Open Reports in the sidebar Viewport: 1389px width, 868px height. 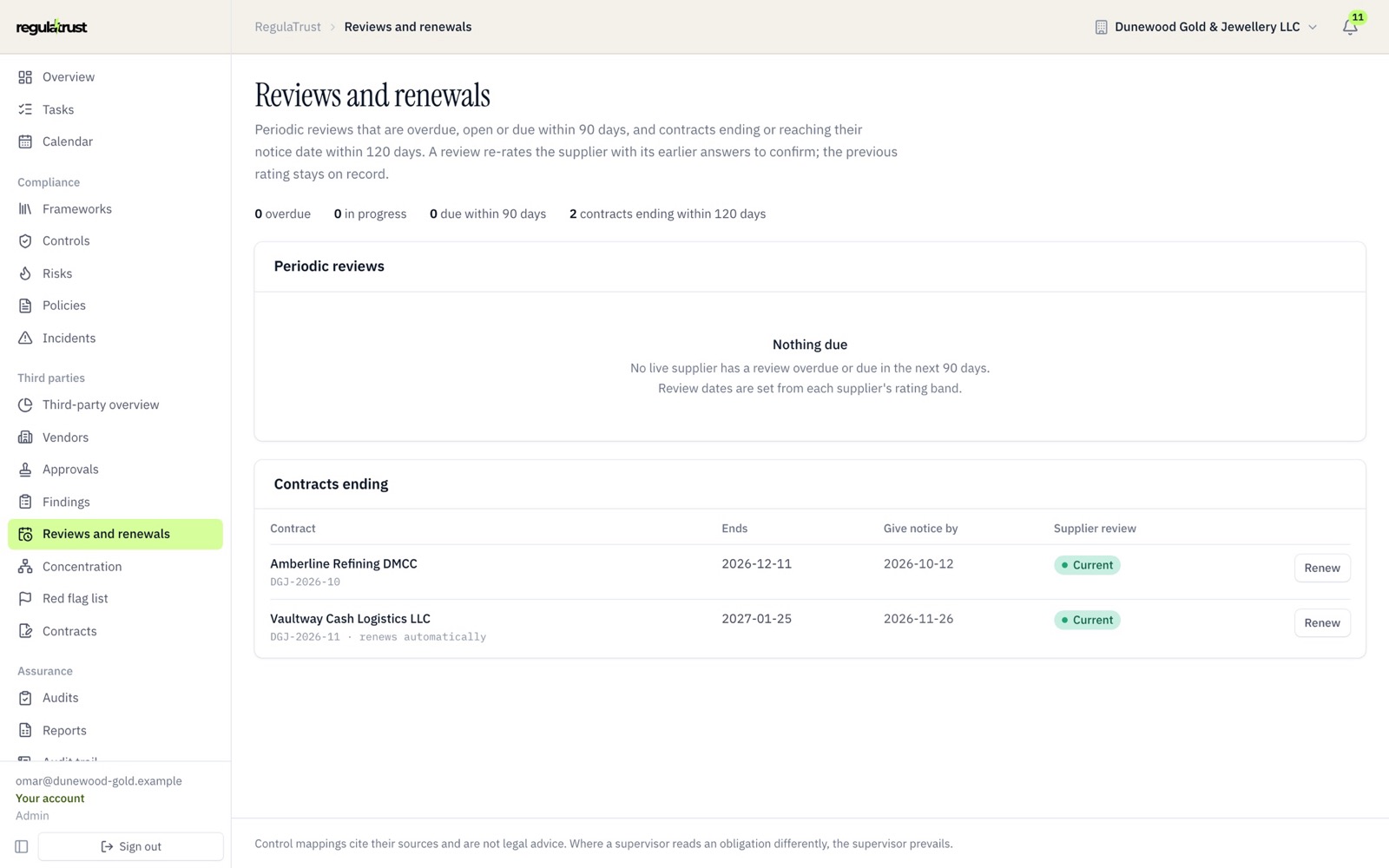point(115,731)
